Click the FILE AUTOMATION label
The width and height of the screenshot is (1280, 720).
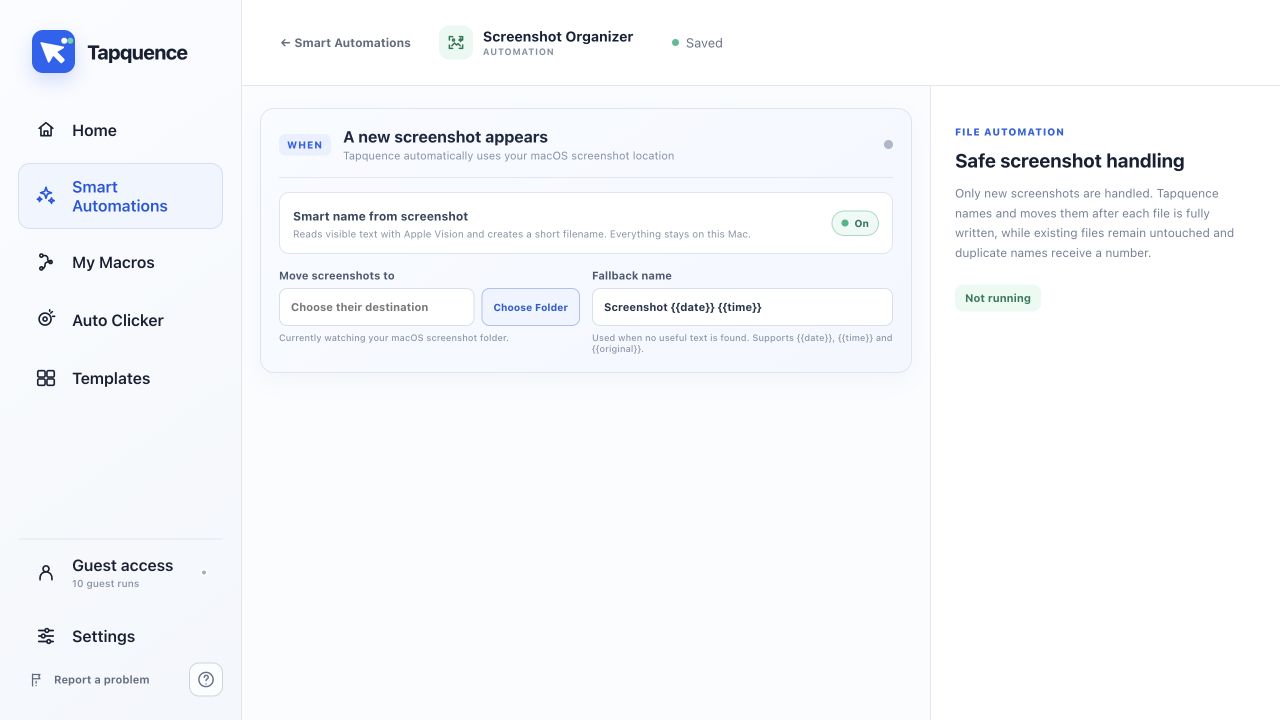1010,132
